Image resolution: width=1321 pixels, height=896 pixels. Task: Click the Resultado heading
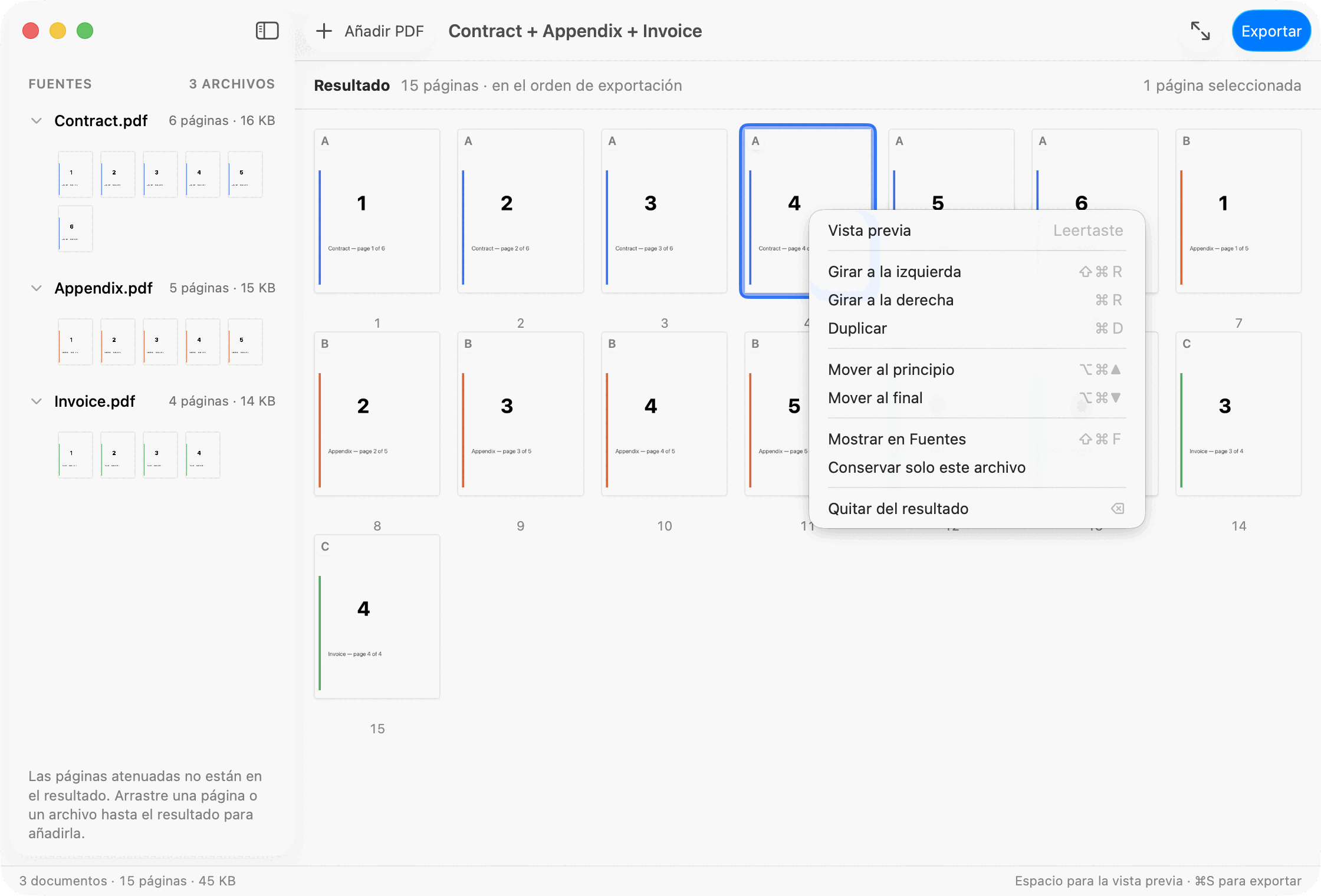coord(351,85)
